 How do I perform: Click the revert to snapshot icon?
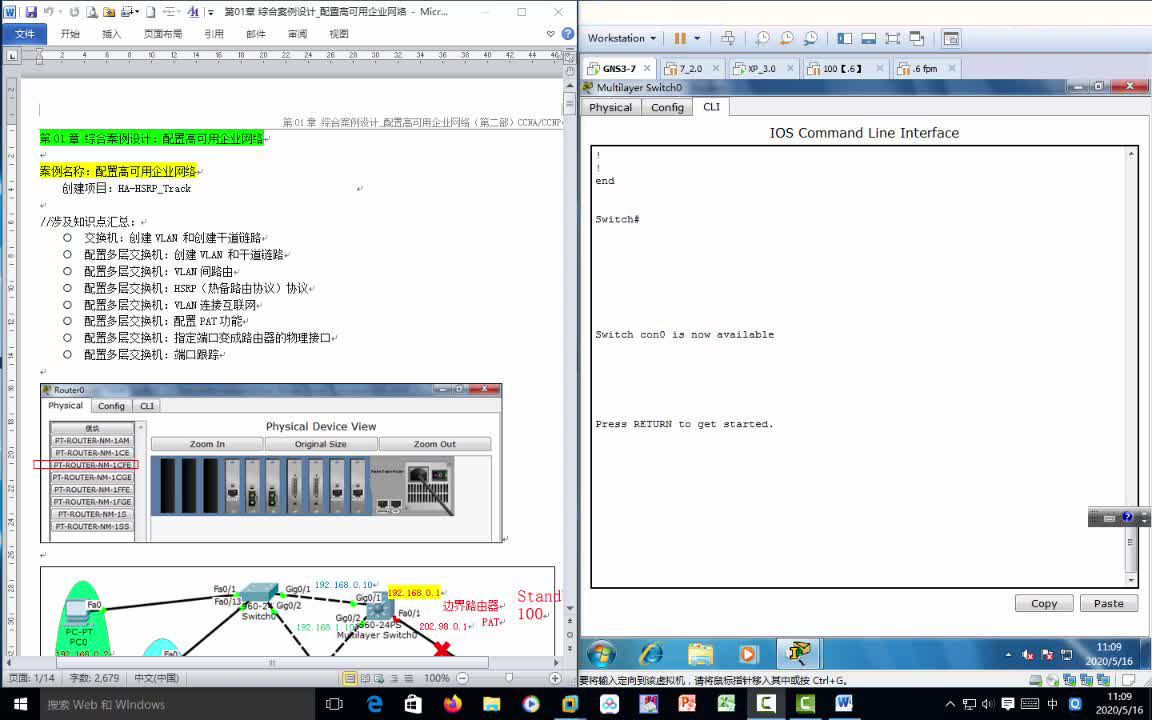click(x=786, y=39)
